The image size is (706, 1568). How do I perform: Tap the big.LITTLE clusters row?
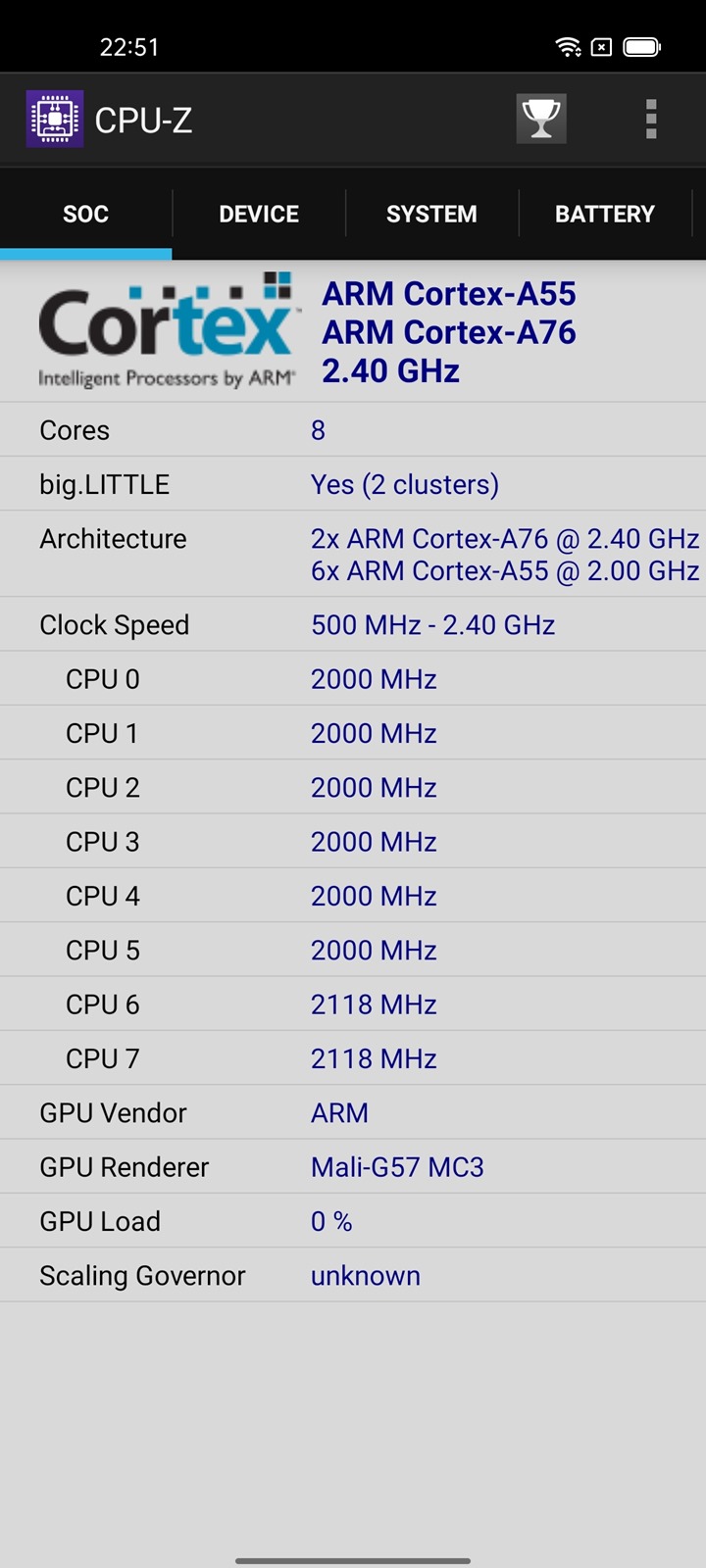pyautogui.click(x=353, y=484)
